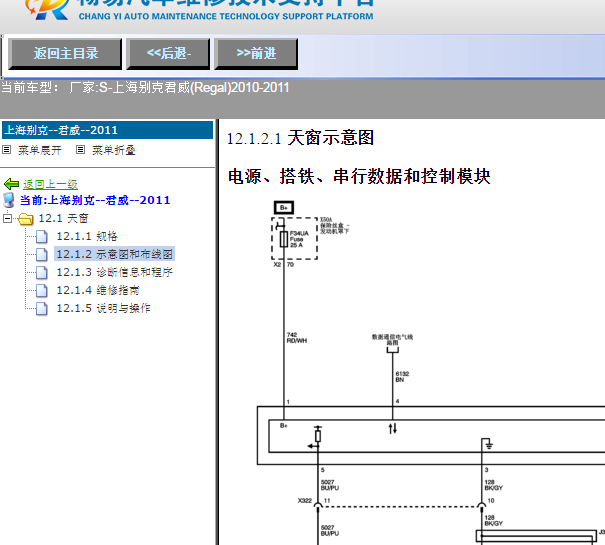The height and width of the screenshot is (545, 605).
Task: Click the 上海别克--君威--2011 blue header
Action: click(x=107, y=130)
